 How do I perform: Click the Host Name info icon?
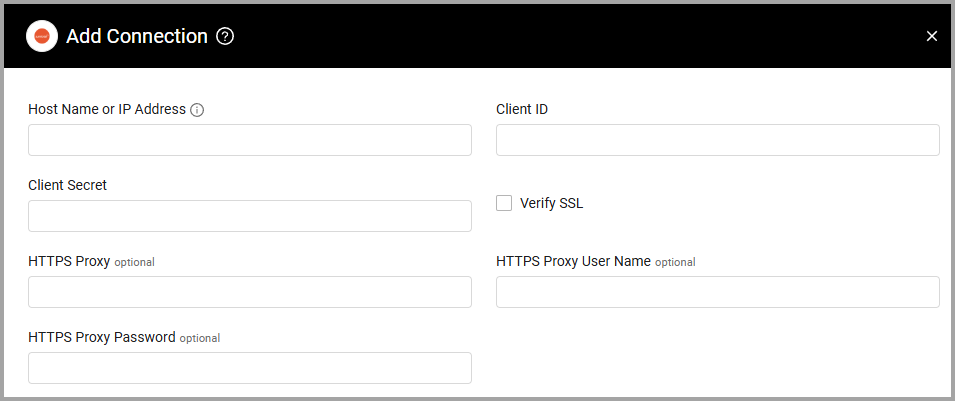click(x=197, y=110)
